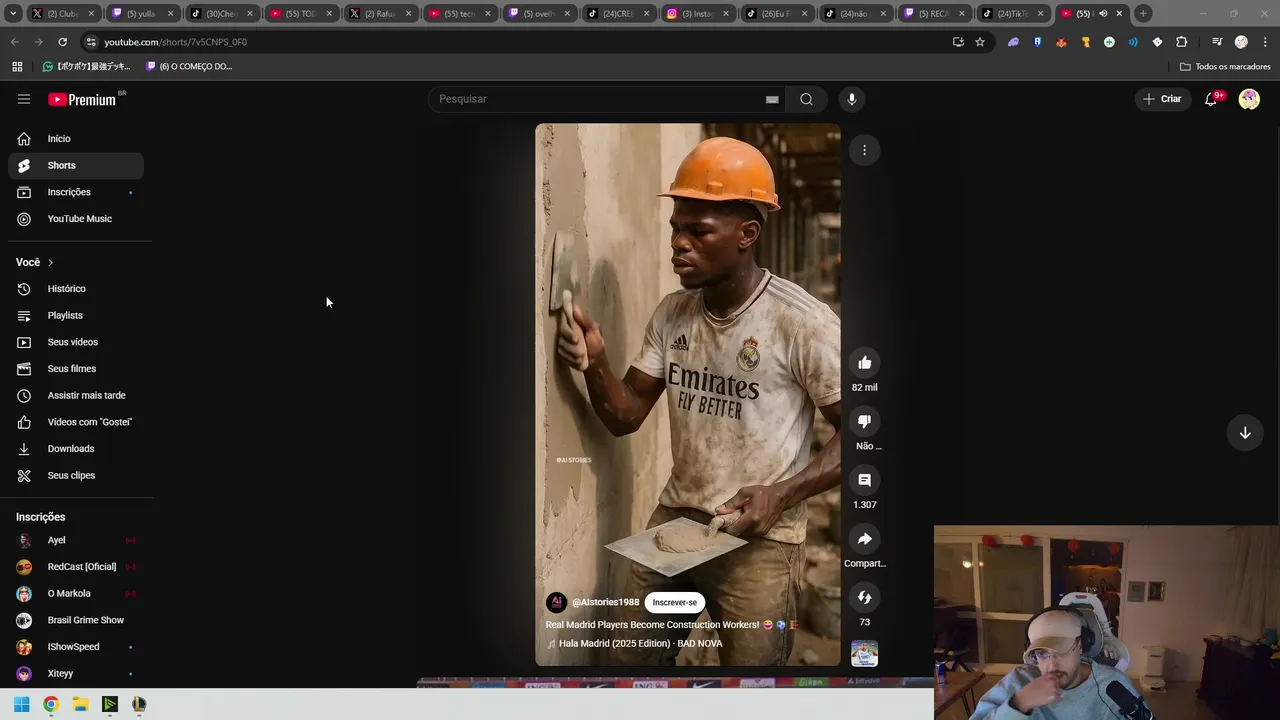Open Histórico in the sidebar
Image resolution: width=1280 pixels, height=720 pixels.
coord(76,289)
